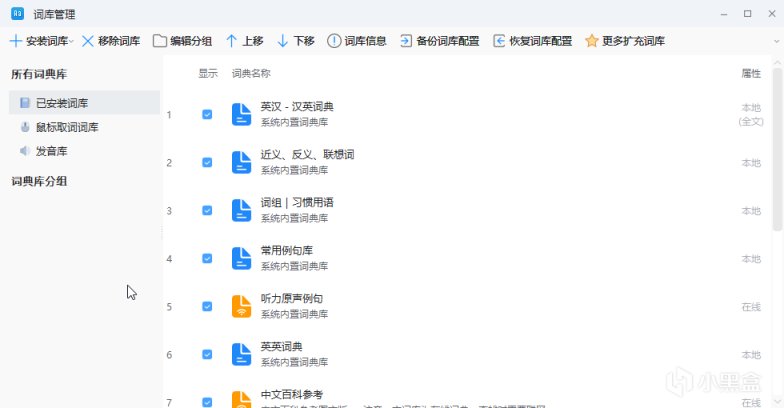Screen dimensions: 784x408
Task: Click the plus icon for 安装词库
Action: (16, 41)
